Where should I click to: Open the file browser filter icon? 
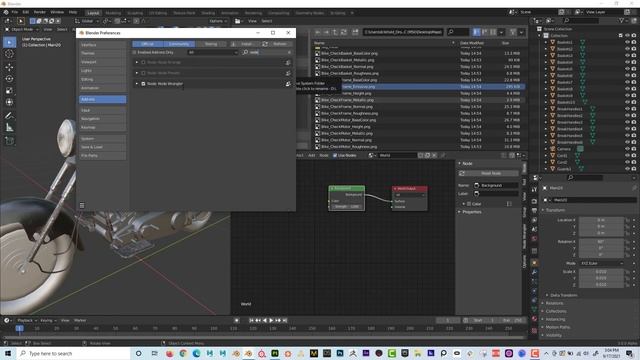[x=513, y=32]
